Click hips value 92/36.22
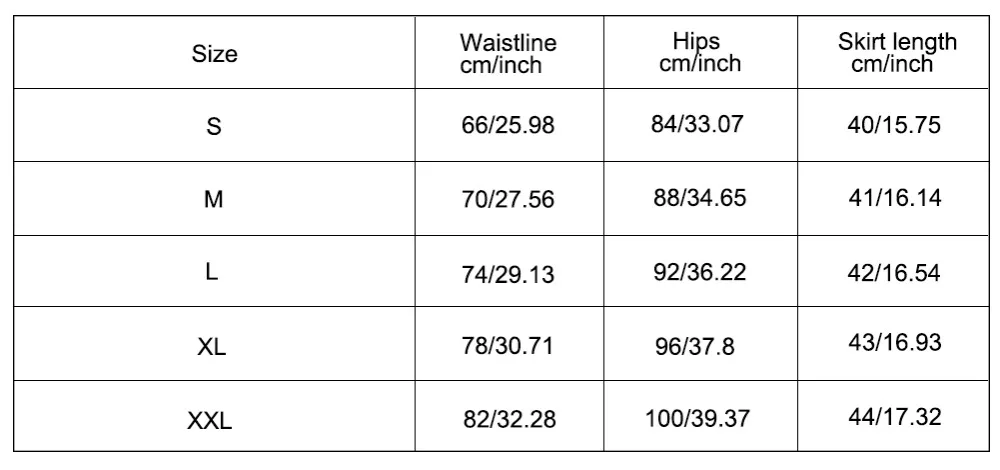The image size is (1000, 470). pyautogui.click(x=699, y=272)
